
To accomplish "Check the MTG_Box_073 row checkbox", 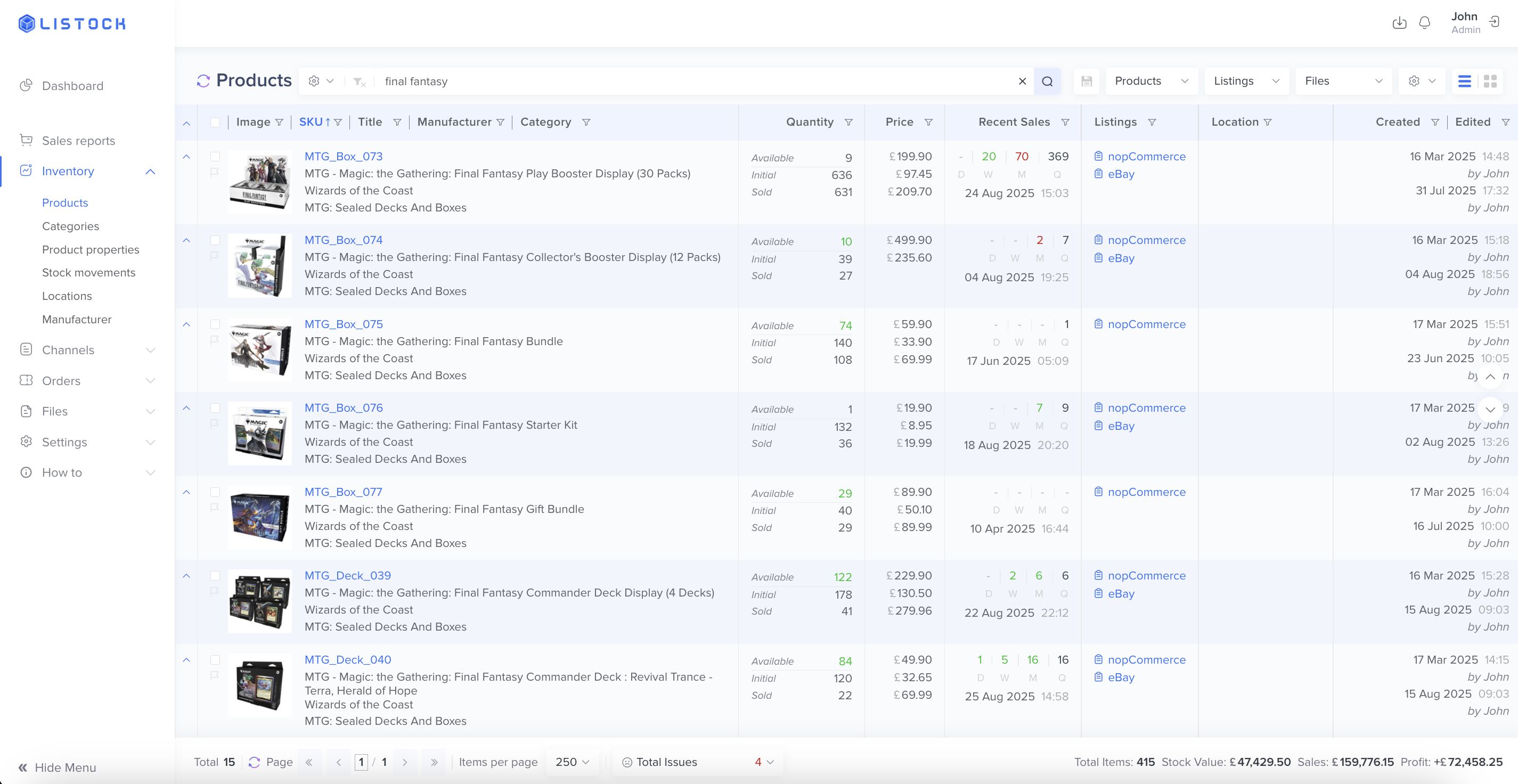I will 215,156.
